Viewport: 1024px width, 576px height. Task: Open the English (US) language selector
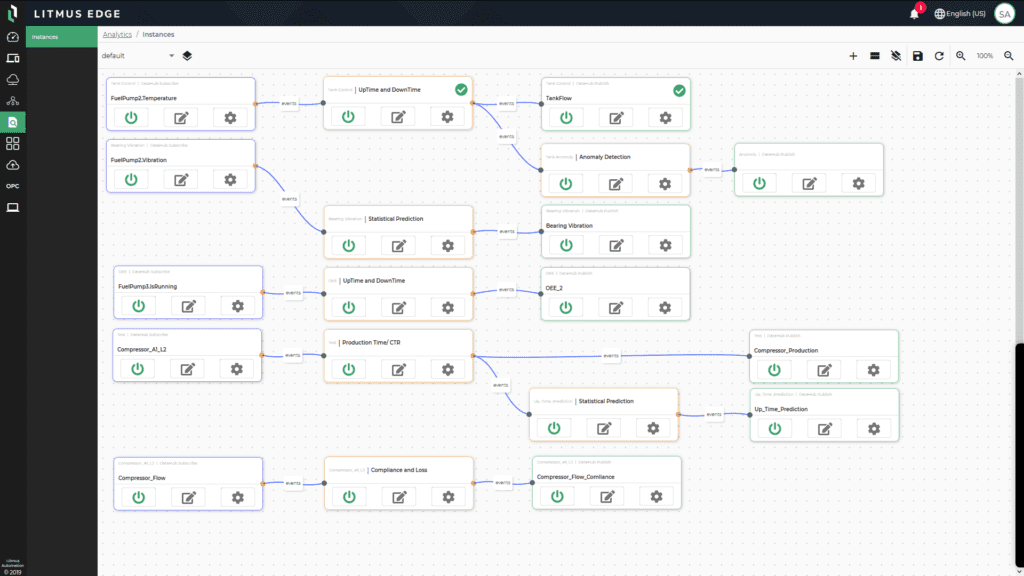(x=960, y=13)
